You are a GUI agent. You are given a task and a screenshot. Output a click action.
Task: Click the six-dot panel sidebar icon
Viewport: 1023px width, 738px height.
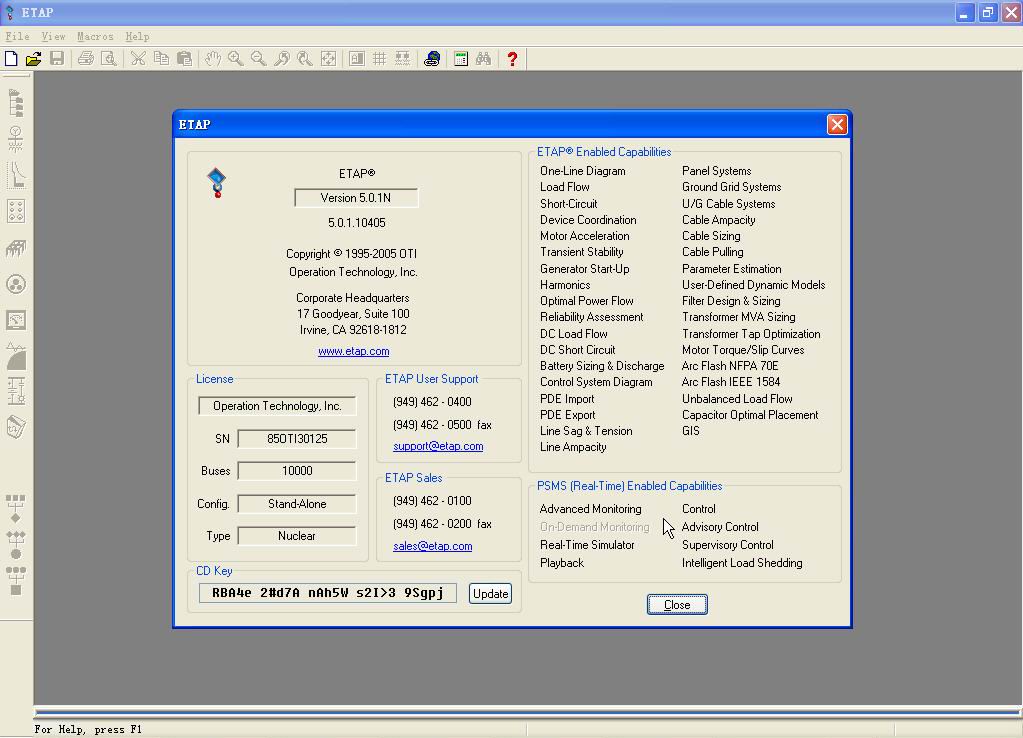(16, 211)
